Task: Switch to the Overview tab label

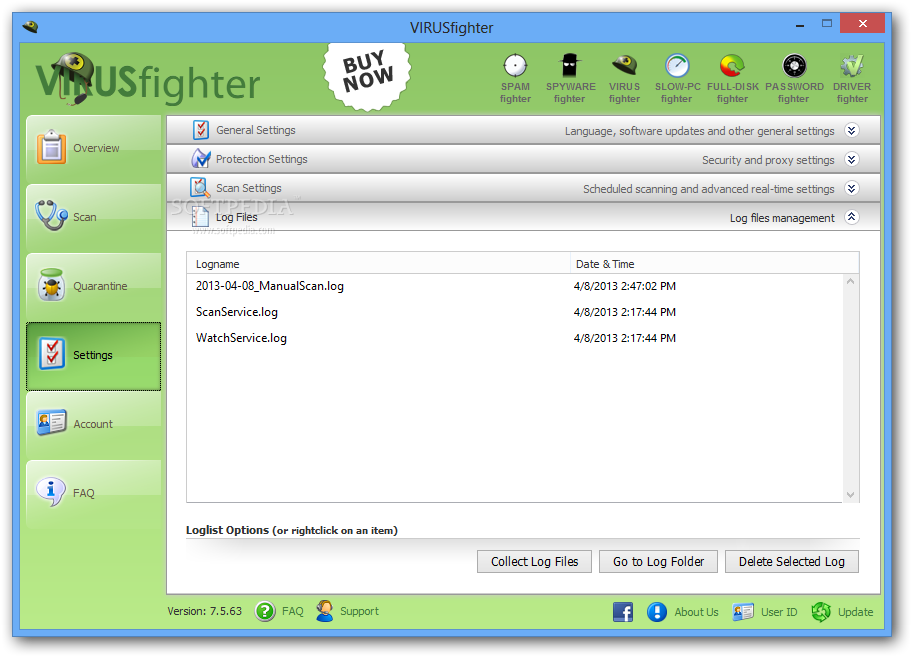Action: click(96, 148)
